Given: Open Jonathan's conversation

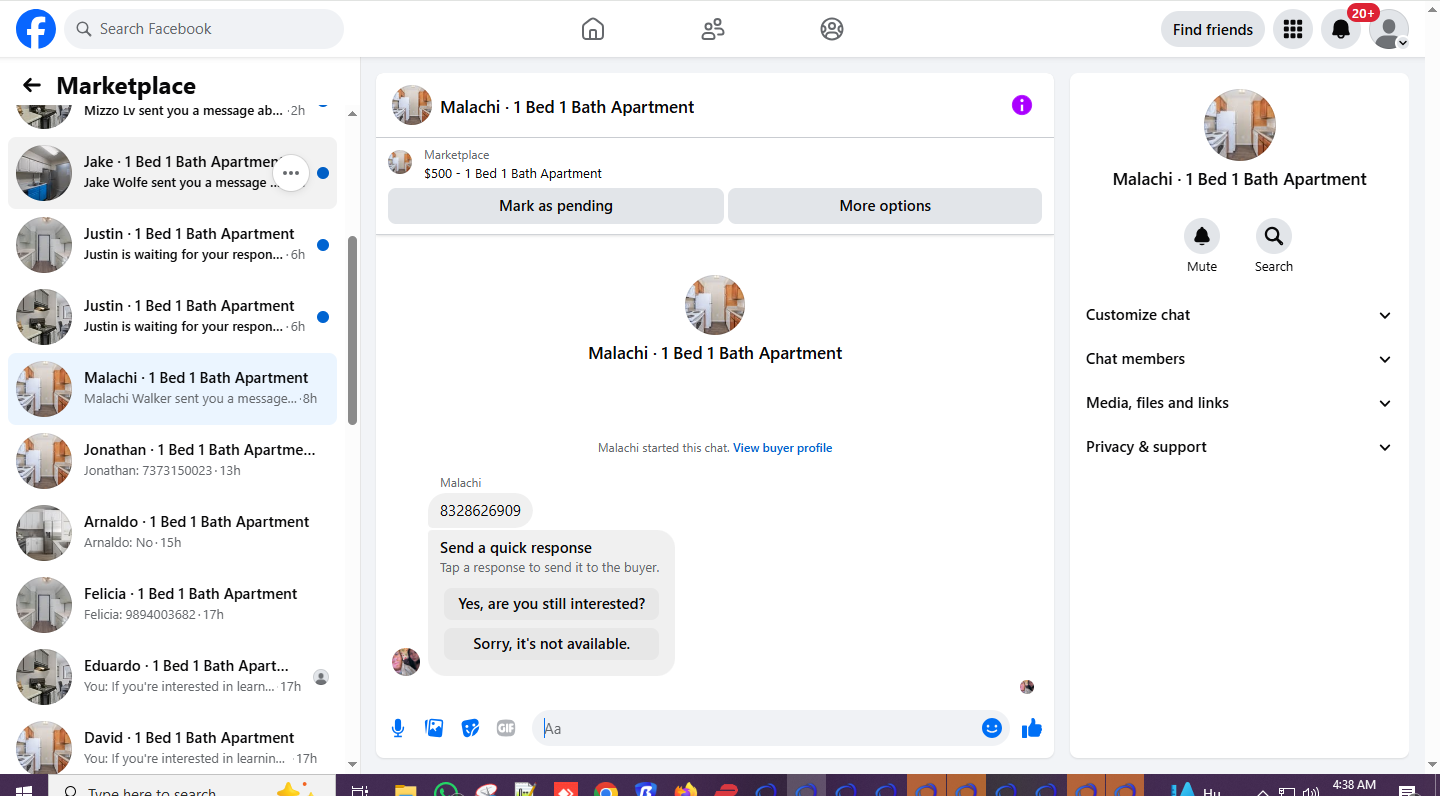Looking at the screenshot, I should [172, 461].
